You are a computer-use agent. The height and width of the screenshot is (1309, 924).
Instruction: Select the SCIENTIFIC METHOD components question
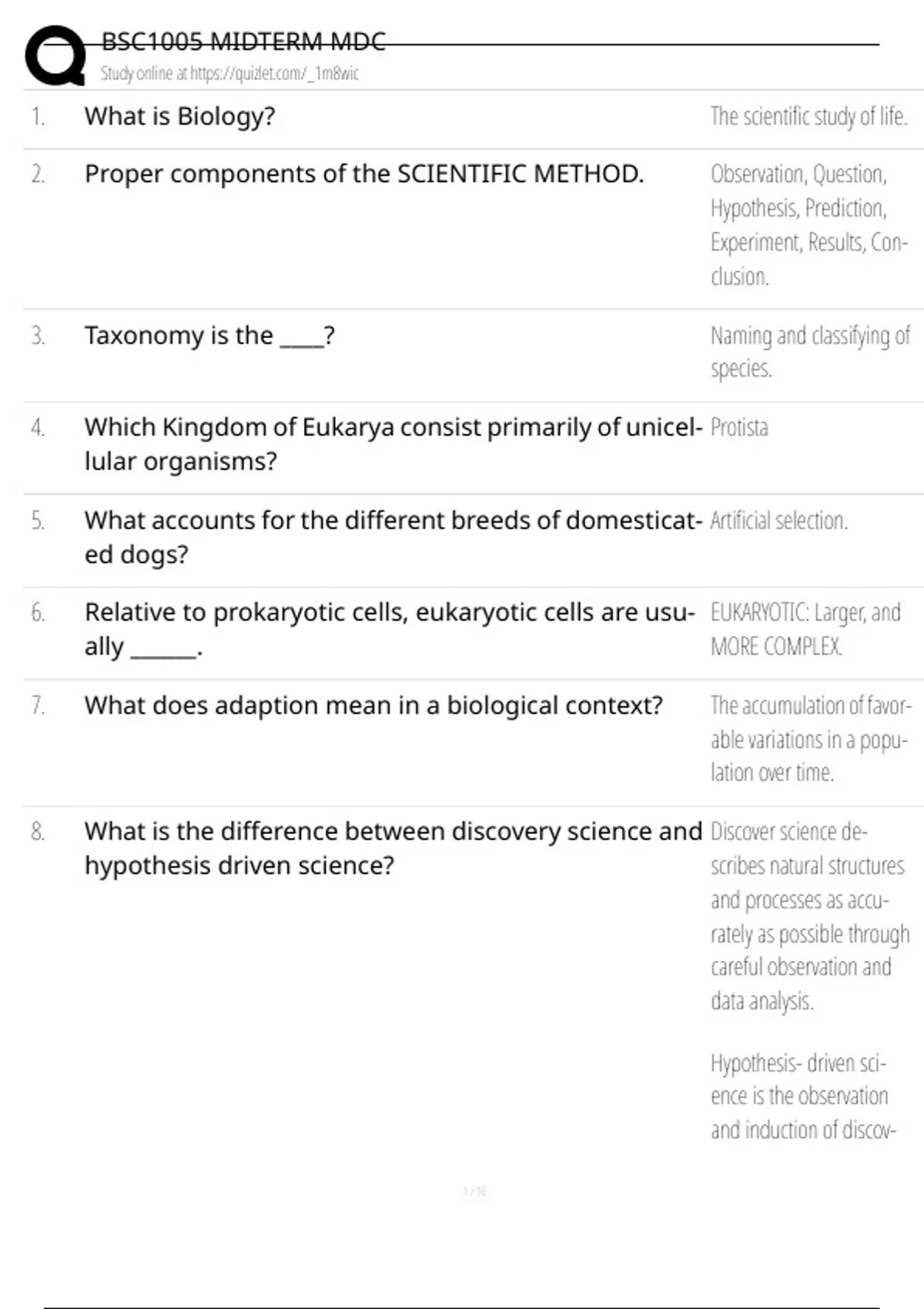click(x=363, y=174)
